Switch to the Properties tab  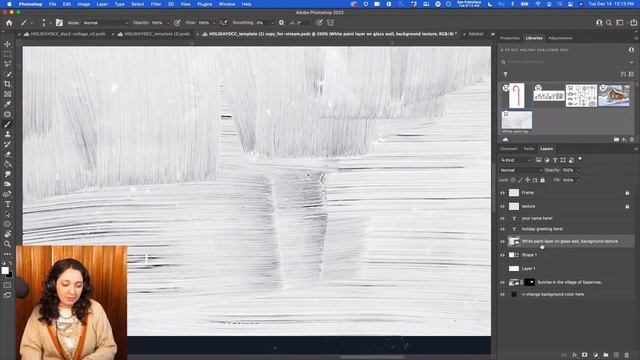tap(510, 38)
